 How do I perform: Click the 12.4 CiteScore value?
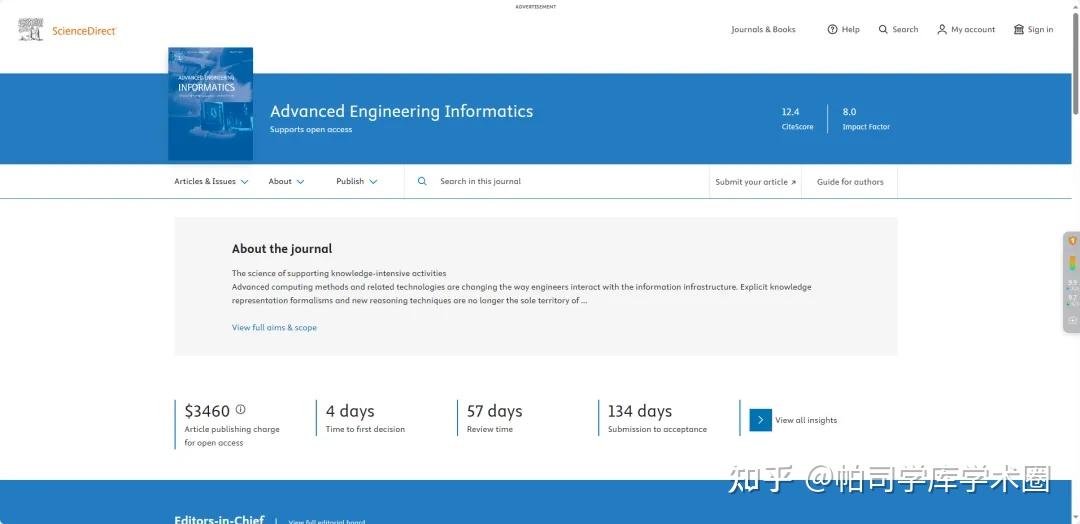(x=790, y=112)
